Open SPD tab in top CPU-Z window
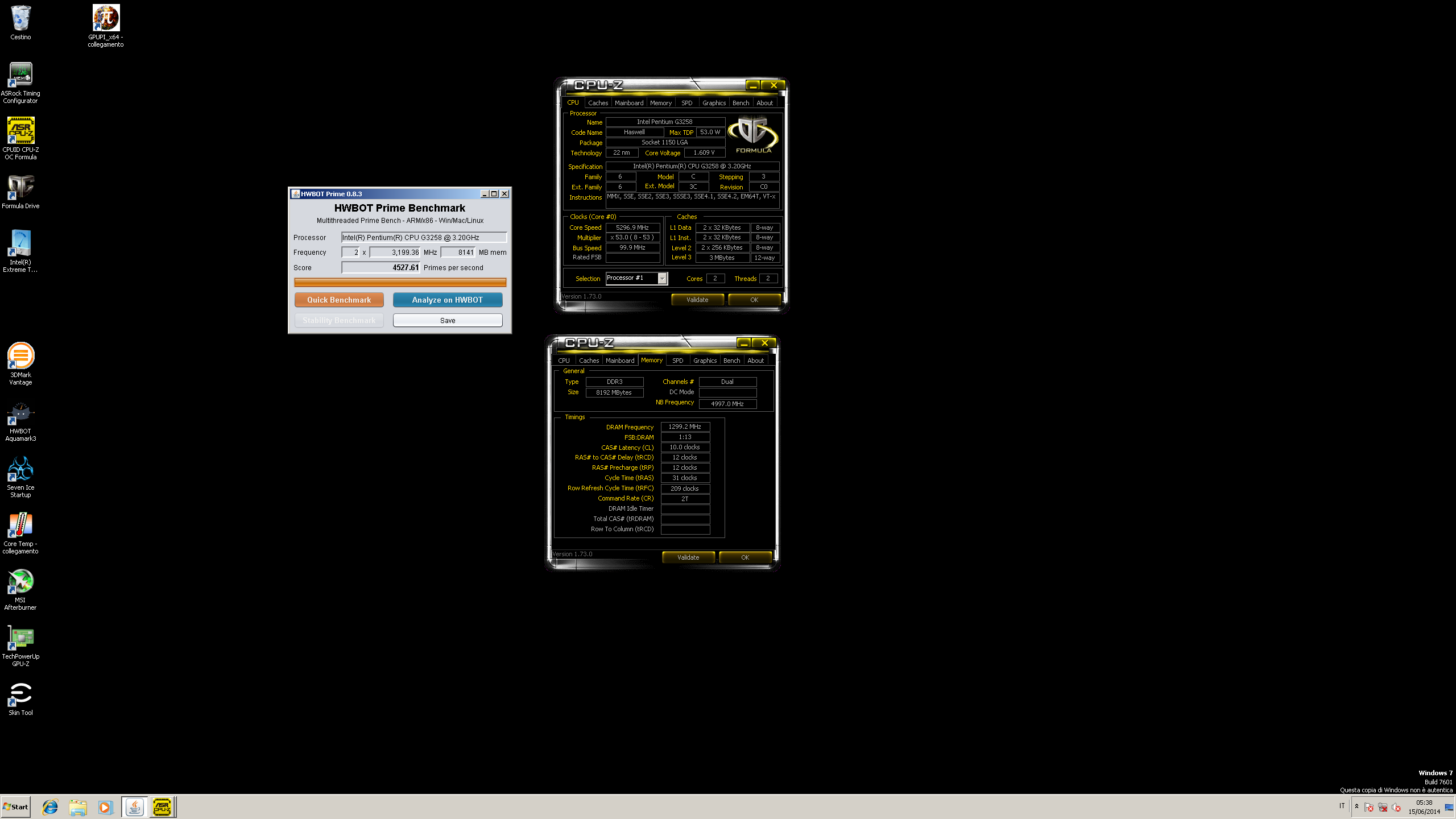Viewport: 1456px width, 819px height. pyautogui.click(x=687, y=103)
